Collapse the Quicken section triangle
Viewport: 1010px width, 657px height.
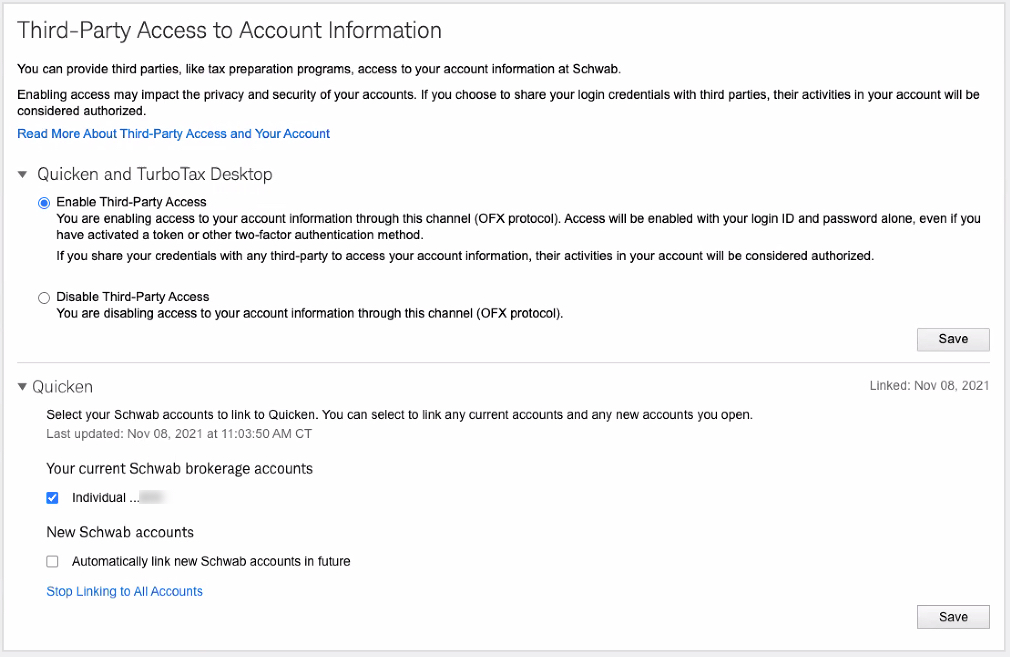click(22, 387)
